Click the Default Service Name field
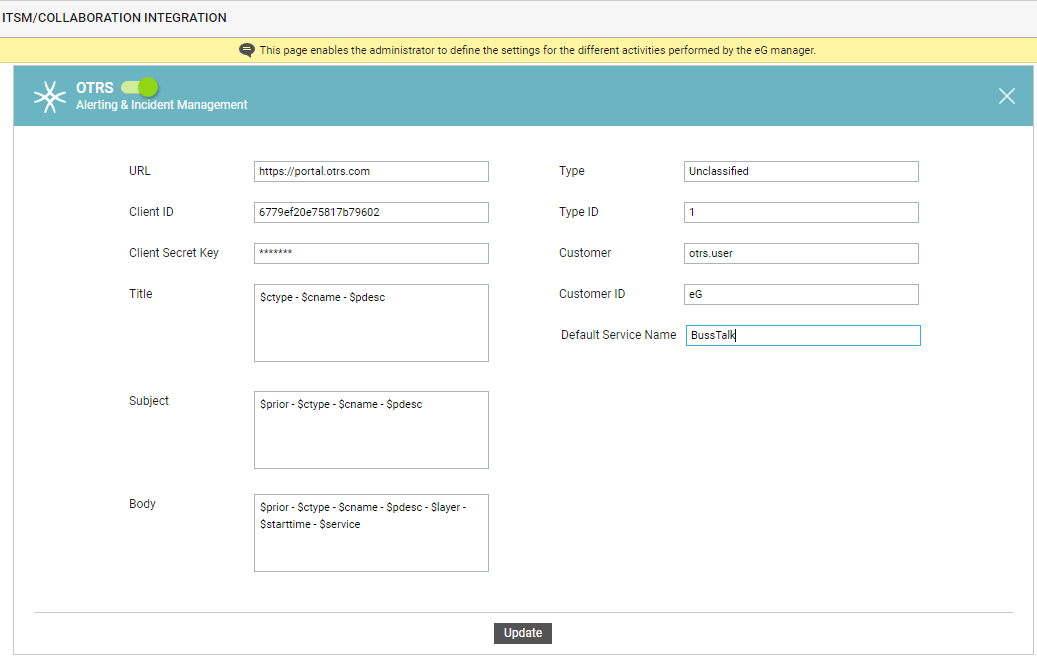This screenshot has height=657, width=1037. click(x=803, y=335)
